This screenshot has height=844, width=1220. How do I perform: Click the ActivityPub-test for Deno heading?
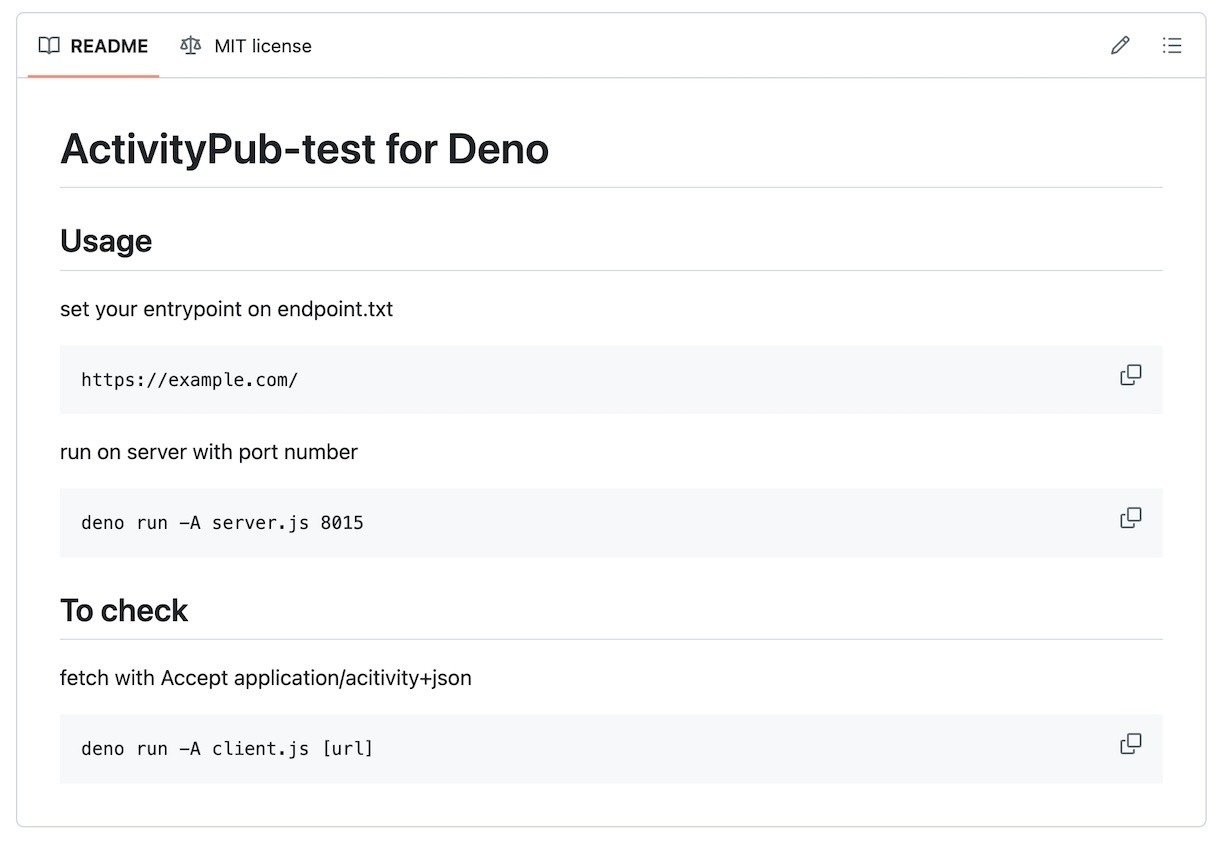click(x=304, y=150)
